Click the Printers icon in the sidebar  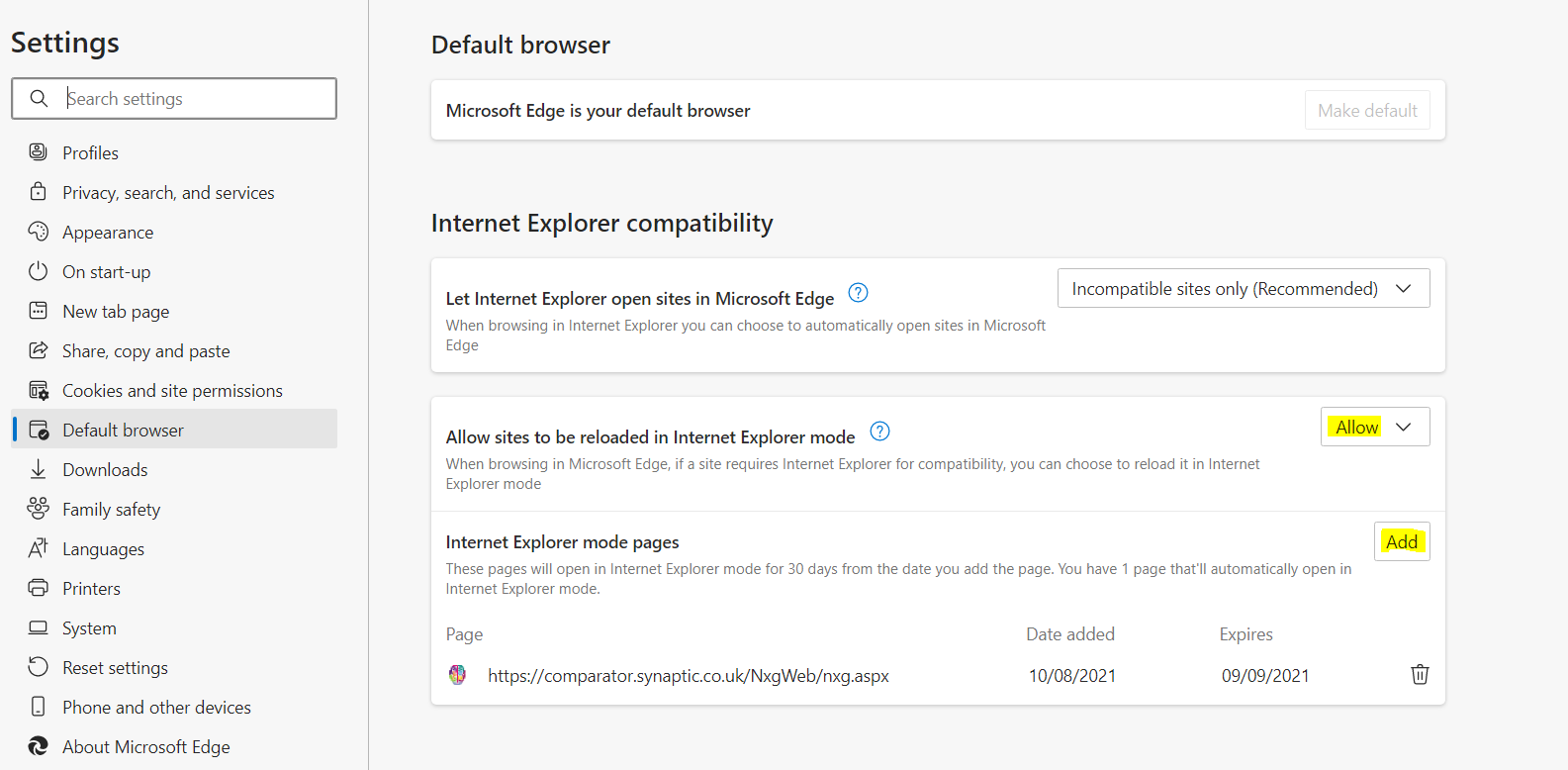tap(39, 588)
